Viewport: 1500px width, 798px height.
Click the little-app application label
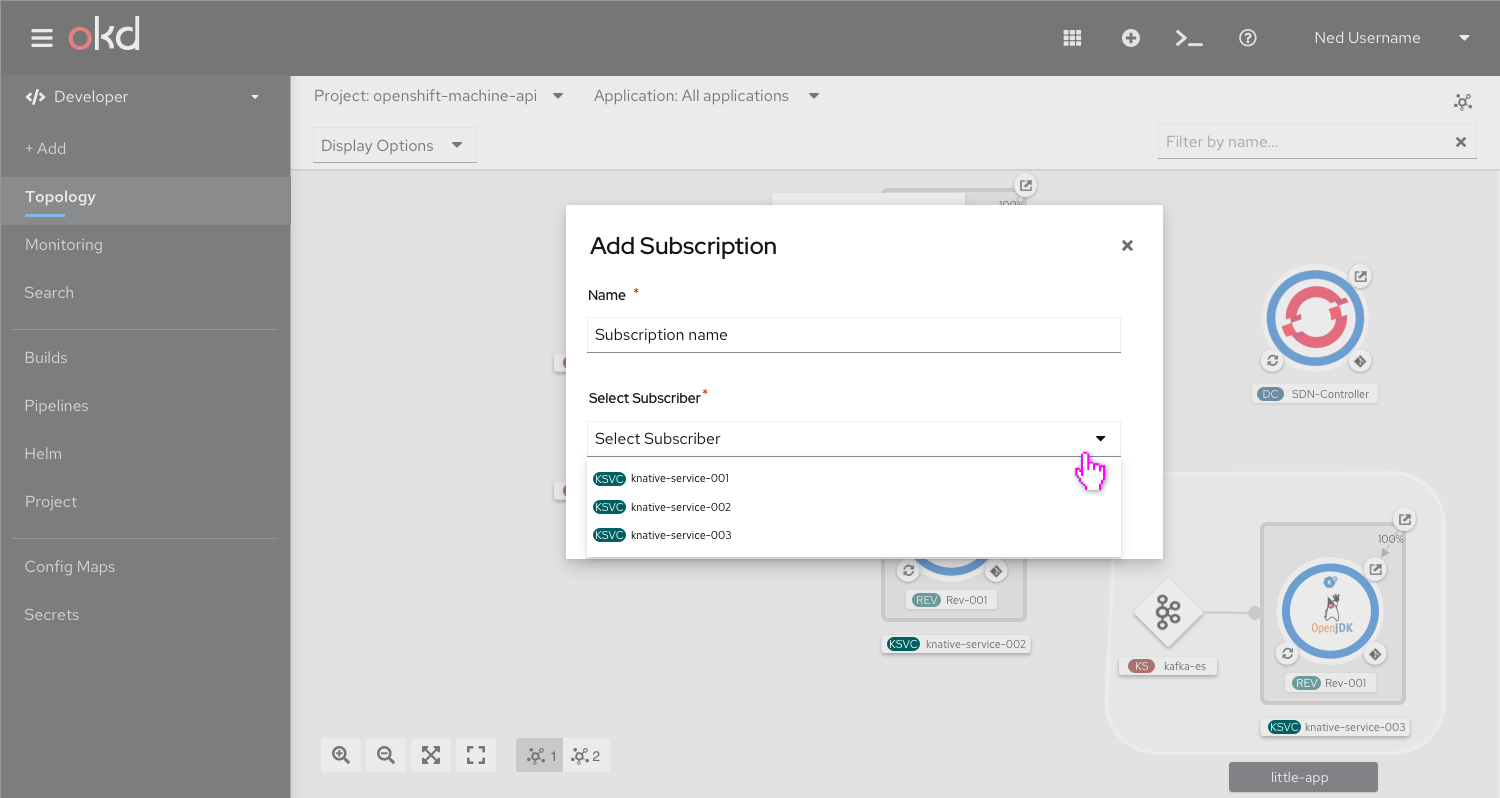(1303, 777)
